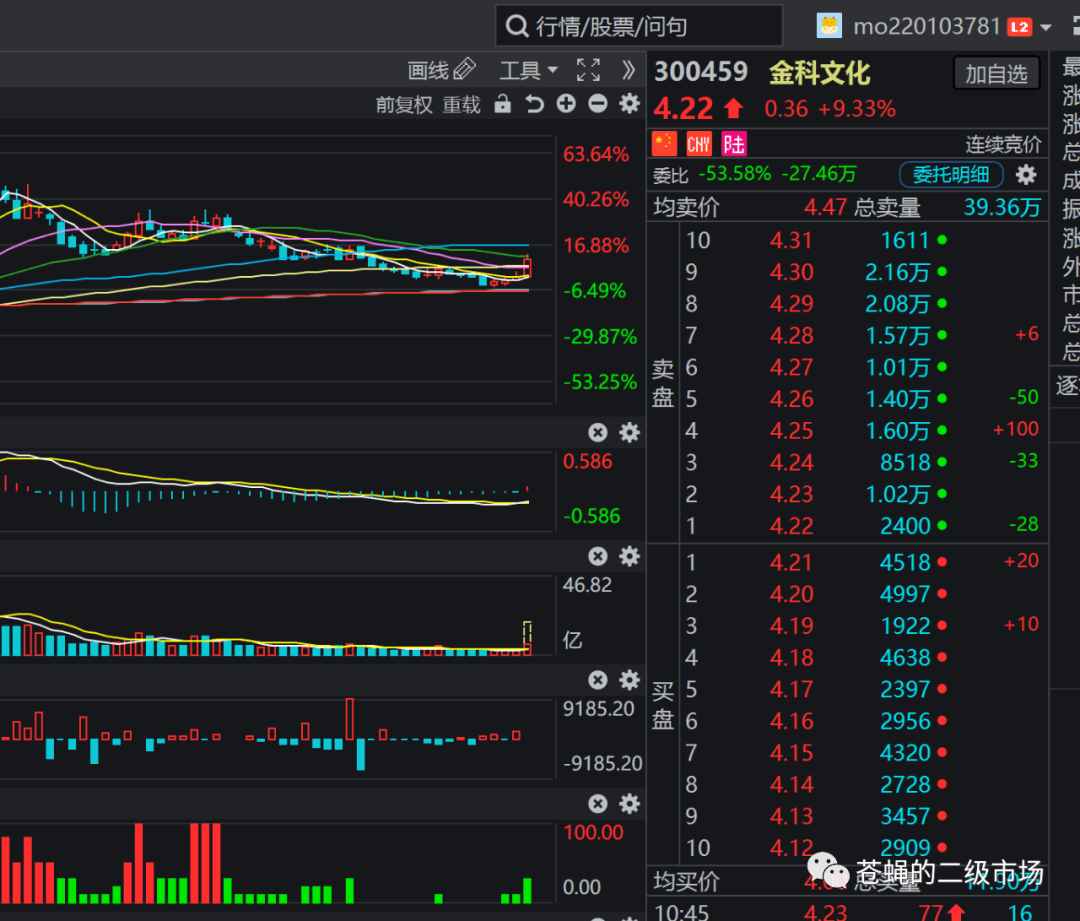1080x921 pixels.
Task: Open the 委托明细 order details button
Action: click(951, 175)
